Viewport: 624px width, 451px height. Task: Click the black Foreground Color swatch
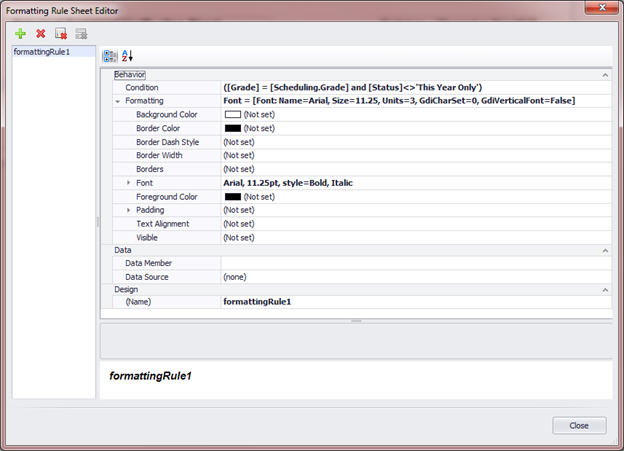232,197
